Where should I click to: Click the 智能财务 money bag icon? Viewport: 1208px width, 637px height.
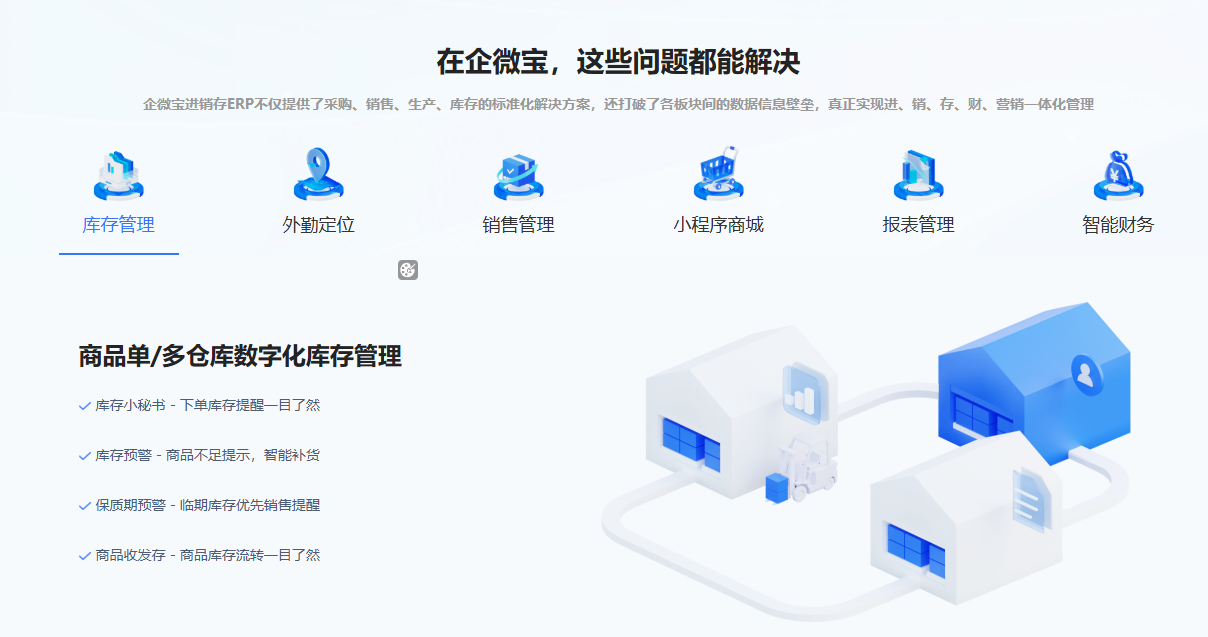point(1119,175)
